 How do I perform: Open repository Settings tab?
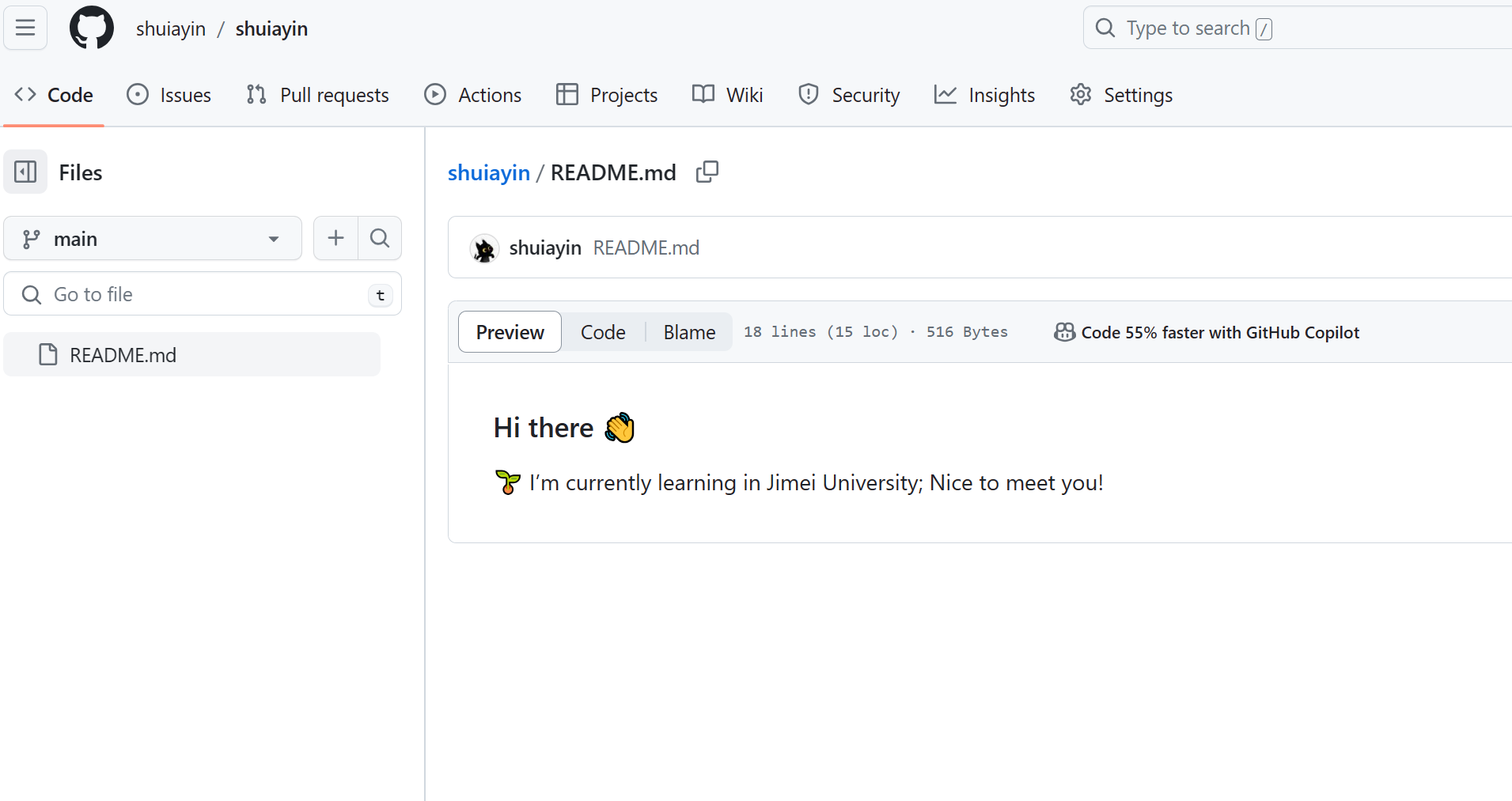1121,95
